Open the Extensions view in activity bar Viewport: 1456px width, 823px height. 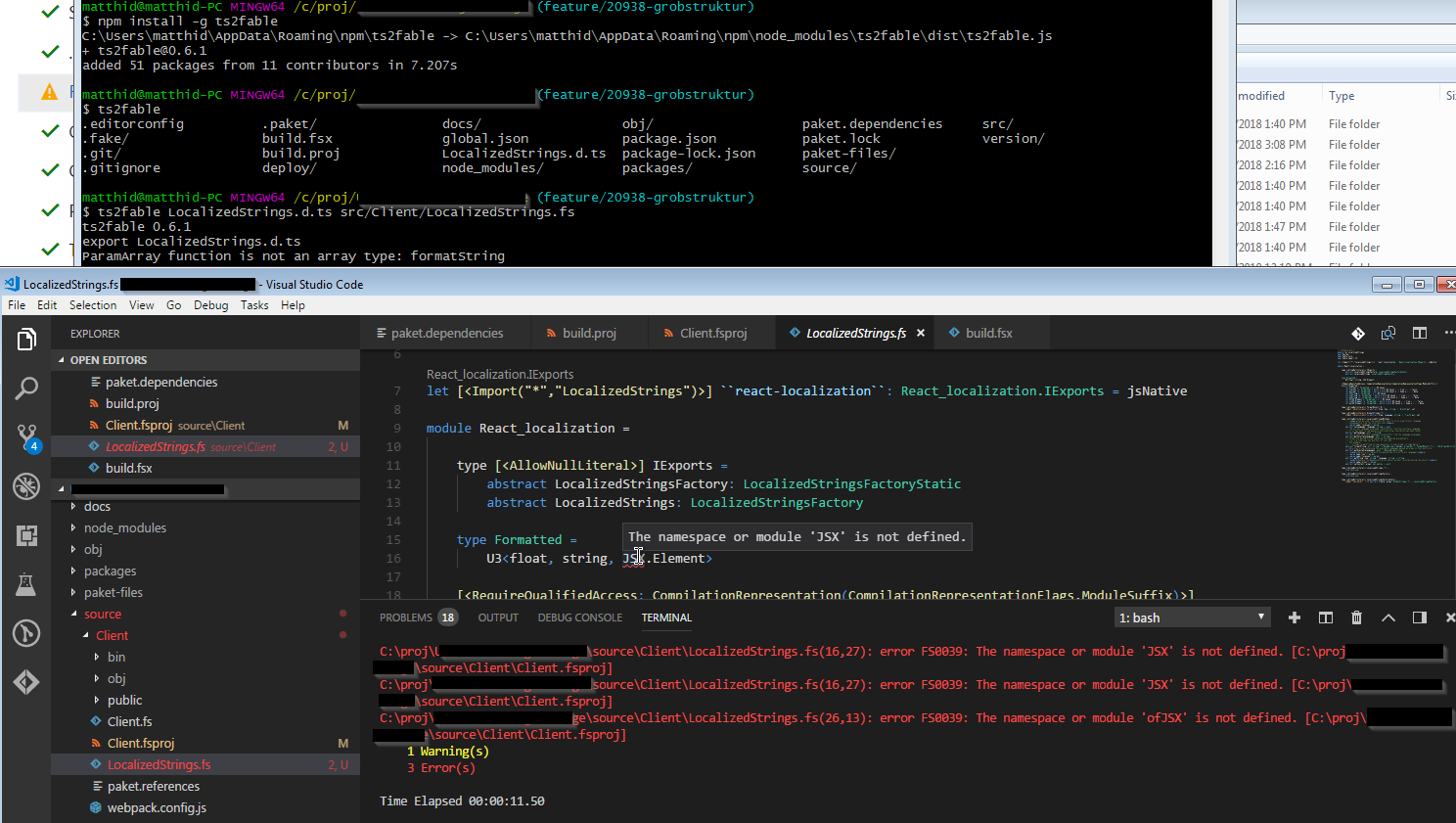tap(26, 535)
